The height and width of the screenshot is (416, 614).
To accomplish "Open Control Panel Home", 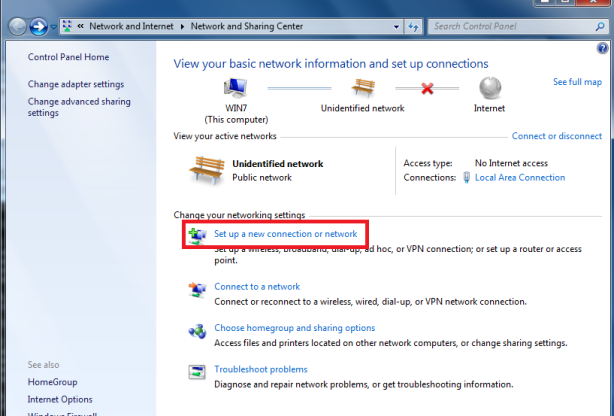I will 68,57.
